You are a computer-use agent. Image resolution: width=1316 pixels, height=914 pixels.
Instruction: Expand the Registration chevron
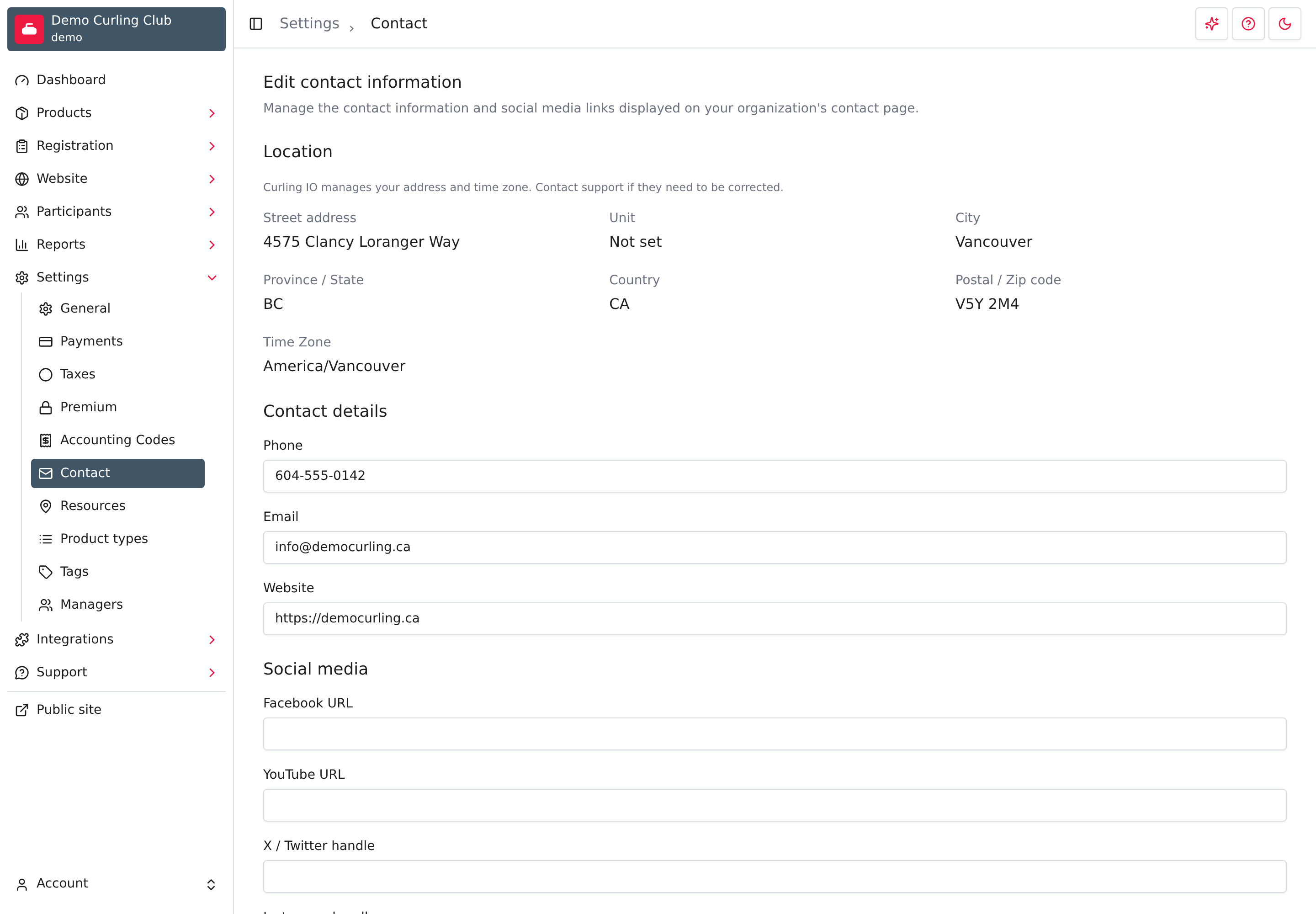212,146
